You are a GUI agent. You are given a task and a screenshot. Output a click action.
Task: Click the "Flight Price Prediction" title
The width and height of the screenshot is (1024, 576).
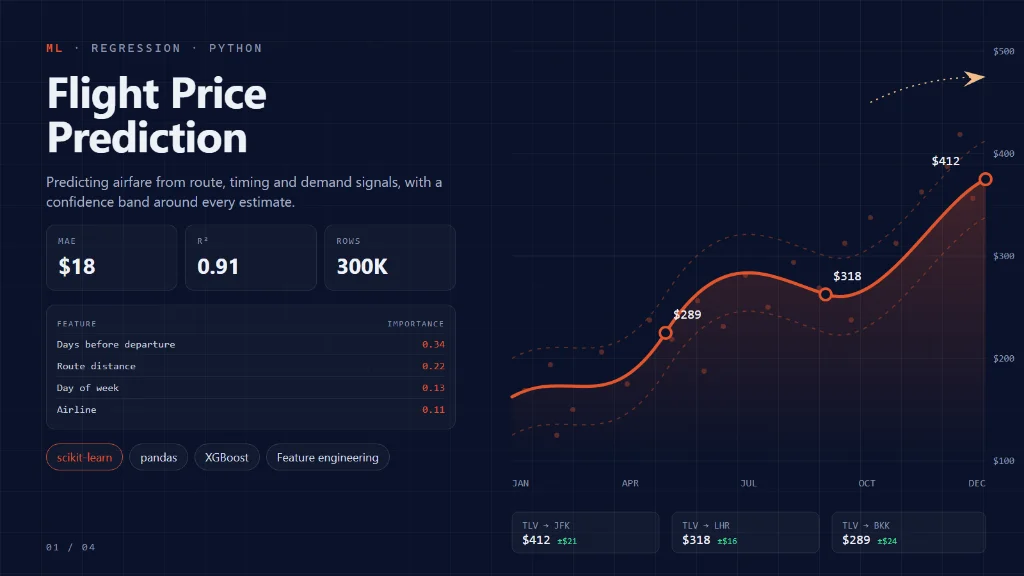pos(157,115)
